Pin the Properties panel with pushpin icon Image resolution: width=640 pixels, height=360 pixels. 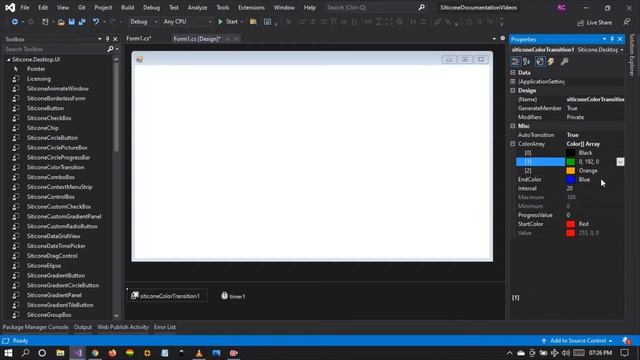coord(612,39)
